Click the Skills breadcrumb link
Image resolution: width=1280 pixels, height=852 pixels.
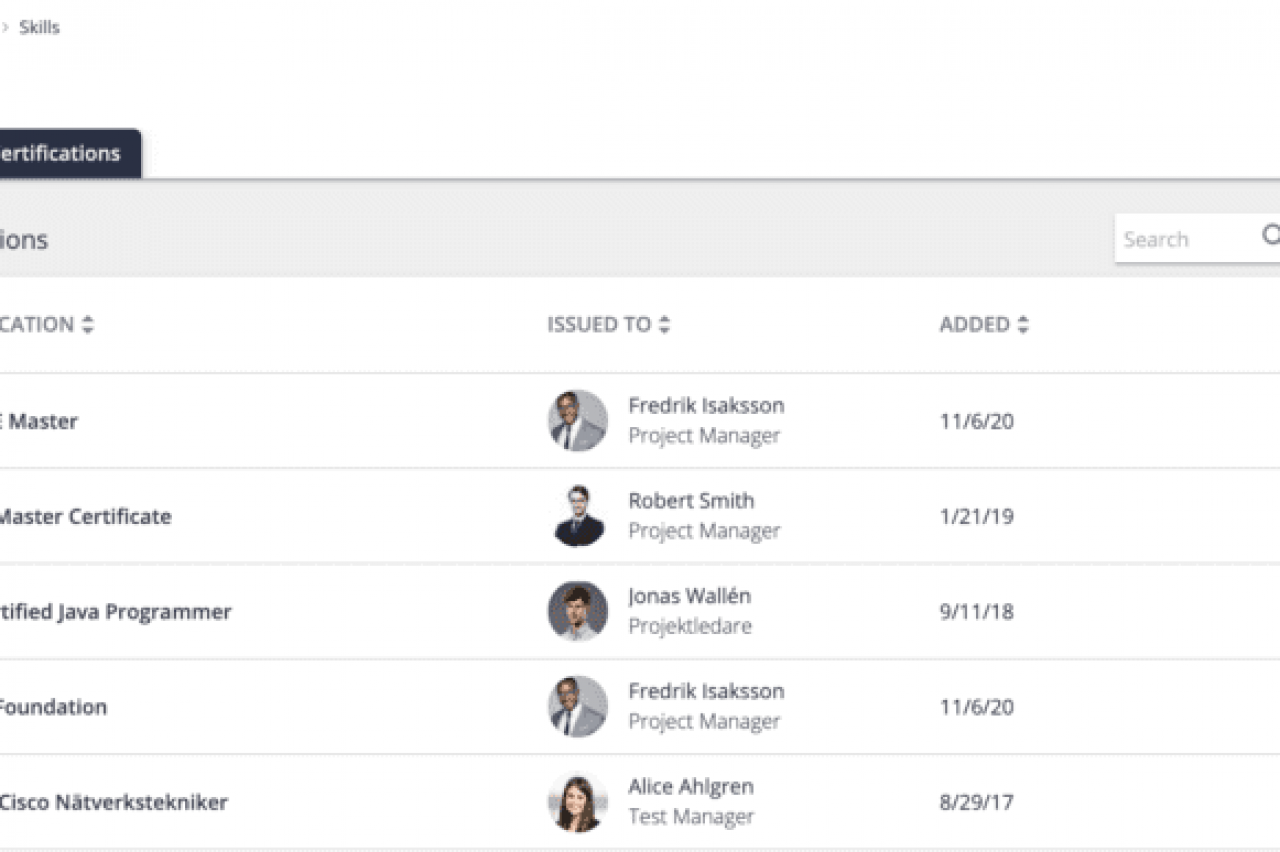coord(40,27)
